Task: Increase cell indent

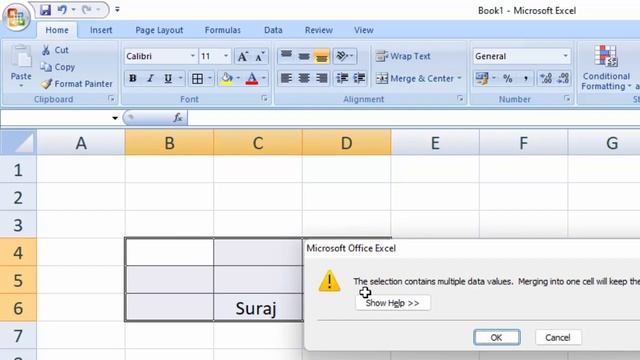Action: pos(359,78)
